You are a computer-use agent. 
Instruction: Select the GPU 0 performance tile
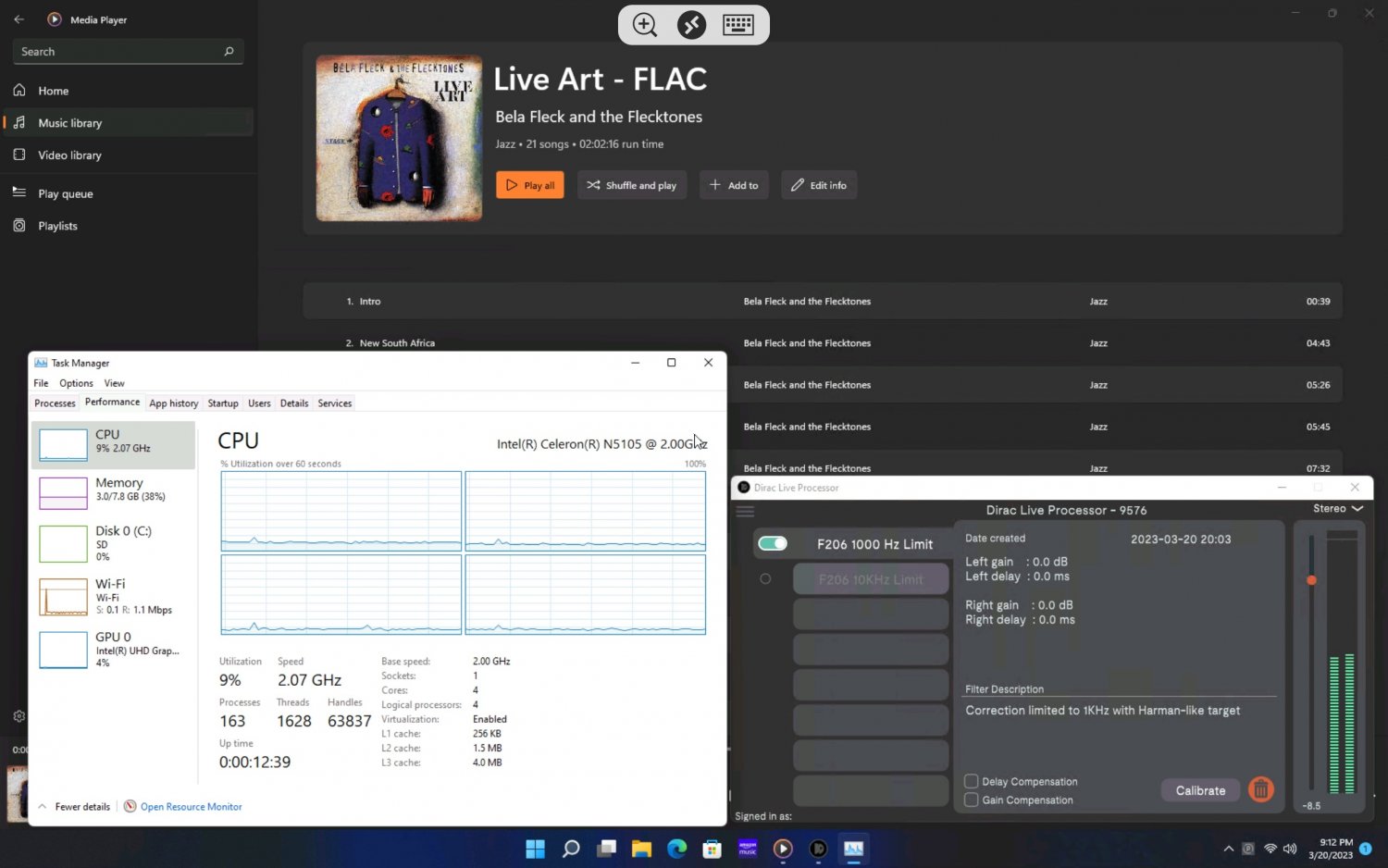(x=114, y=650)
